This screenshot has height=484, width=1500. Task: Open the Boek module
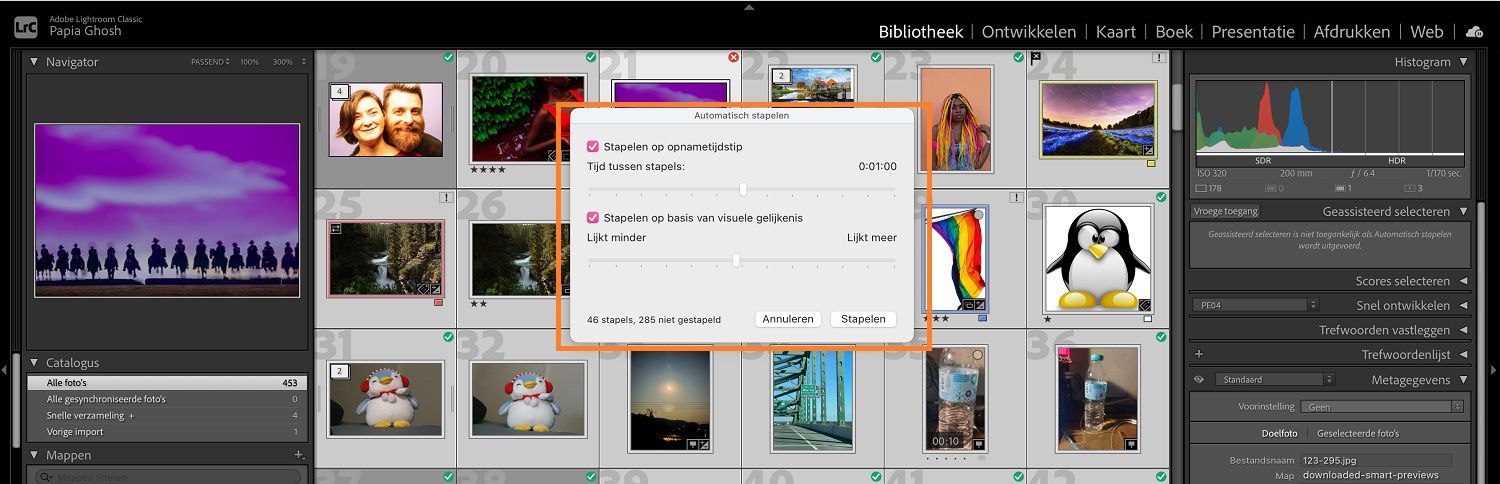(x=1174, y=32)
